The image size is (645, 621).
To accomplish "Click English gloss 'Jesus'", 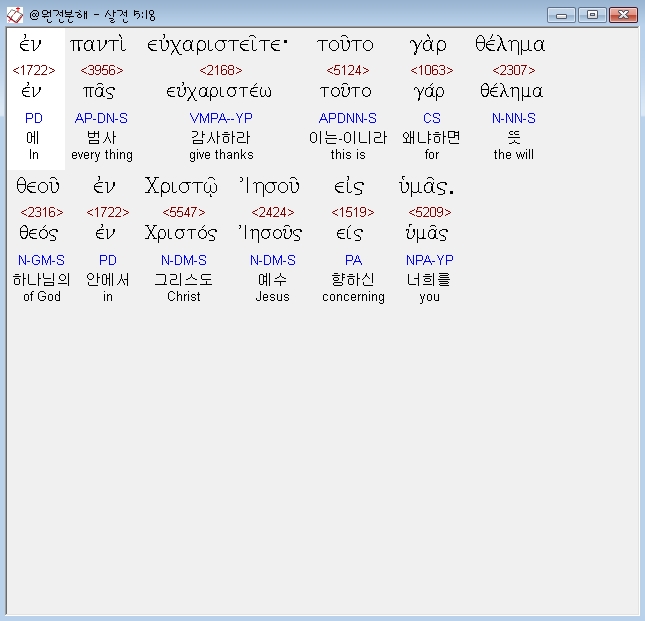I will click(x=273, y=297).
